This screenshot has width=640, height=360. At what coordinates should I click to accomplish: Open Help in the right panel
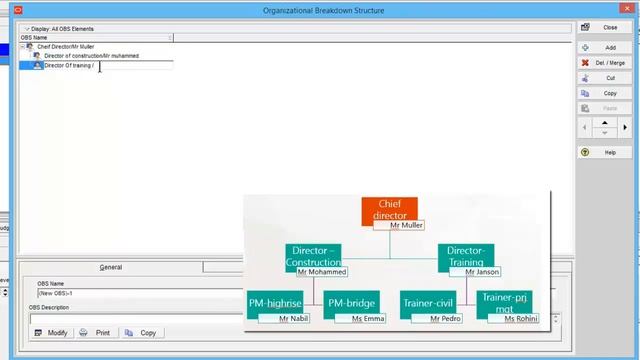[604, 153]
